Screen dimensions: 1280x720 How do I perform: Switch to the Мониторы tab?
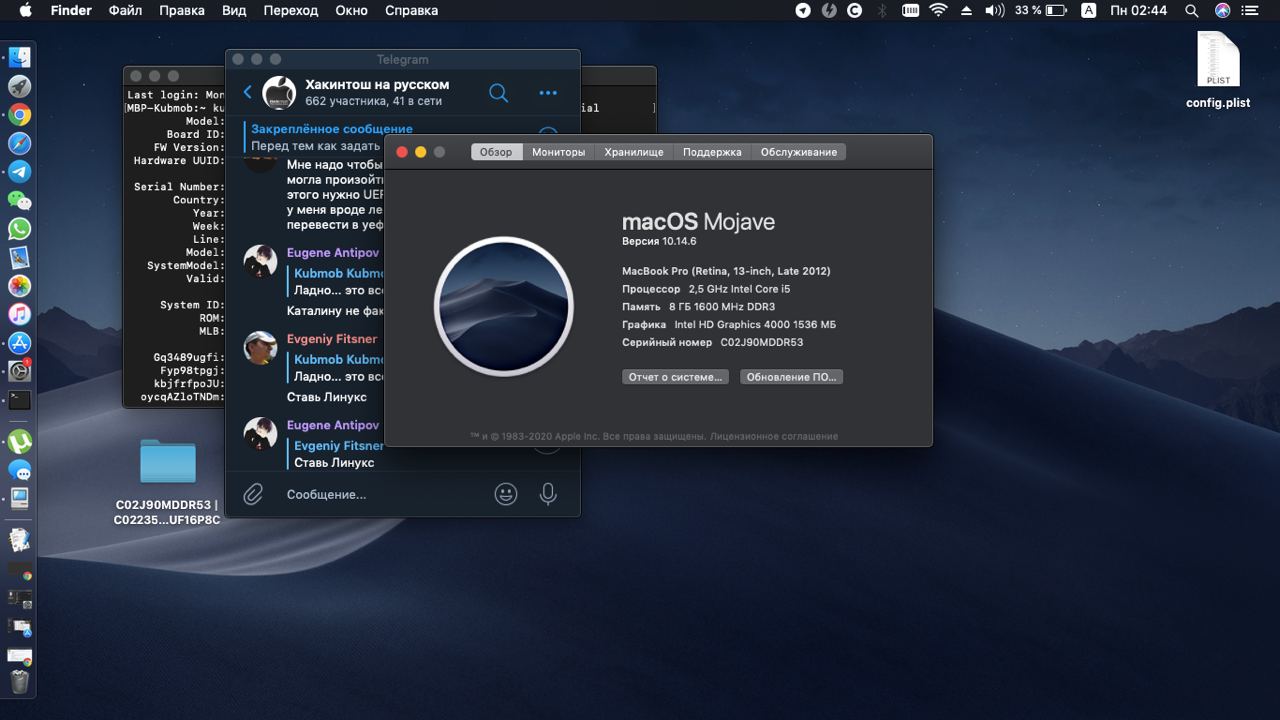tap(558, 152)
